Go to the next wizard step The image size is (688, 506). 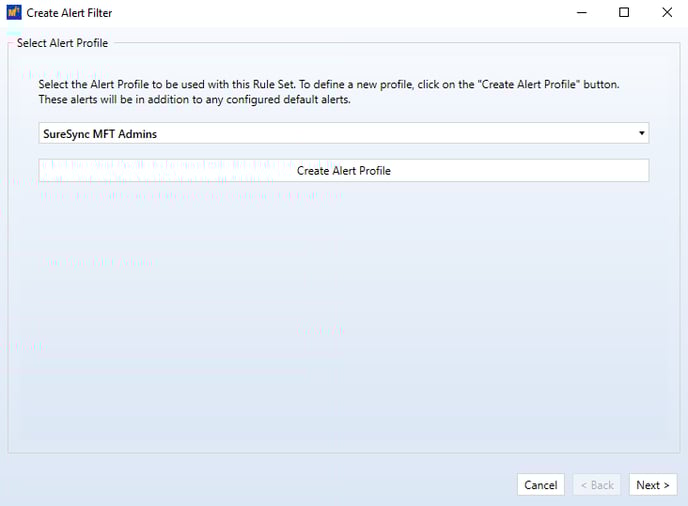coord(652,484)
